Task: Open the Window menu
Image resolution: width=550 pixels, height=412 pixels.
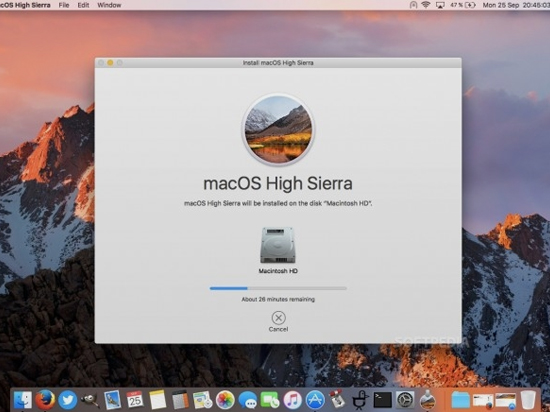Action: pos(109,5)
